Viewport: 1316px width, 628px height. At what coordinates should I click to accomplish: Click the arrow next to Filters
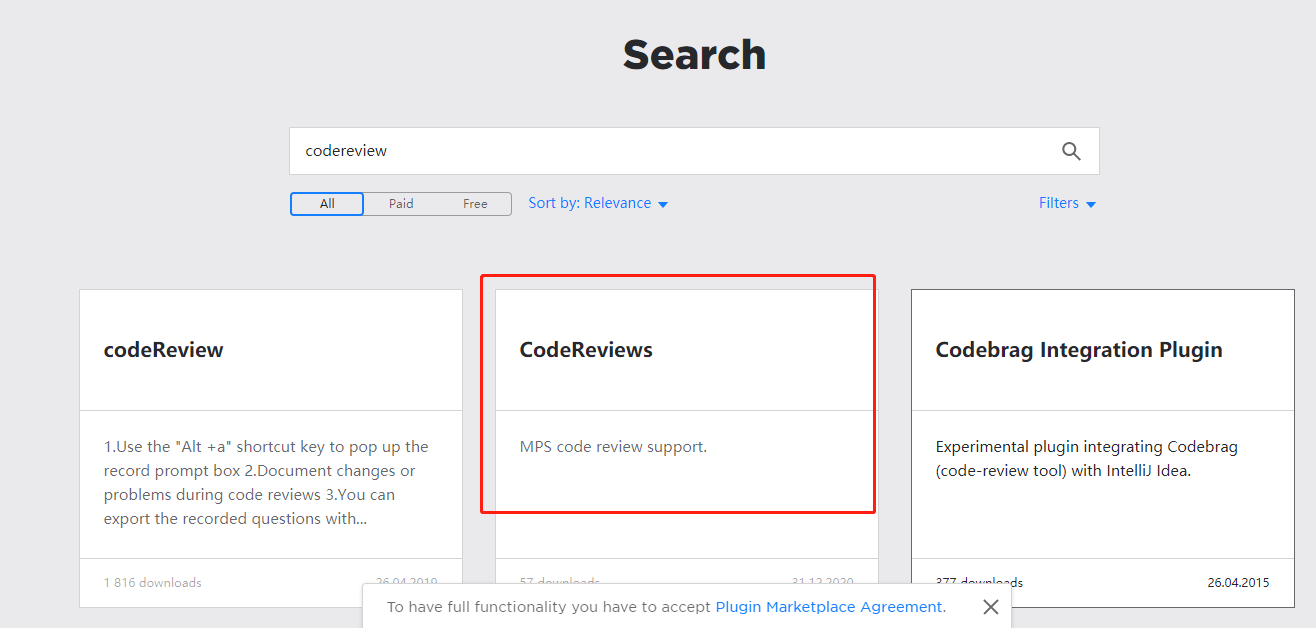(x=1091, y=204)
